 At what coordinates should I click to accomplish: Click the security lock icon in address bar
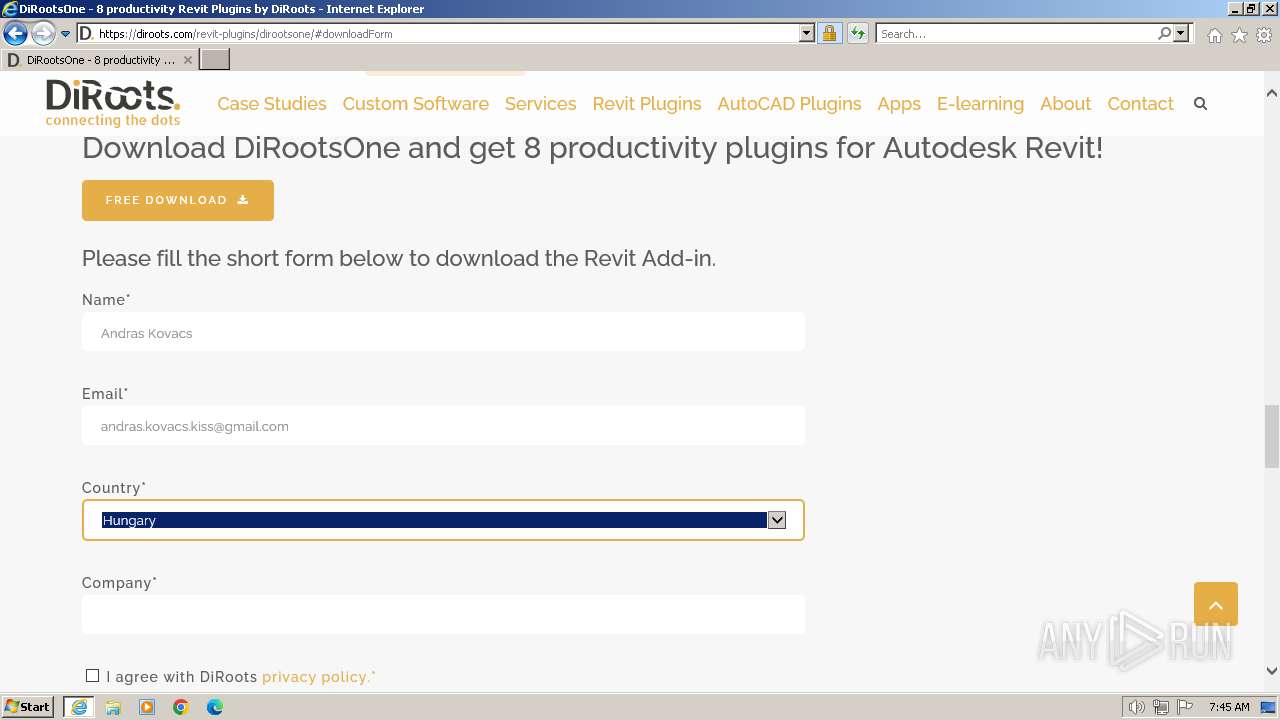pos(829,34)
